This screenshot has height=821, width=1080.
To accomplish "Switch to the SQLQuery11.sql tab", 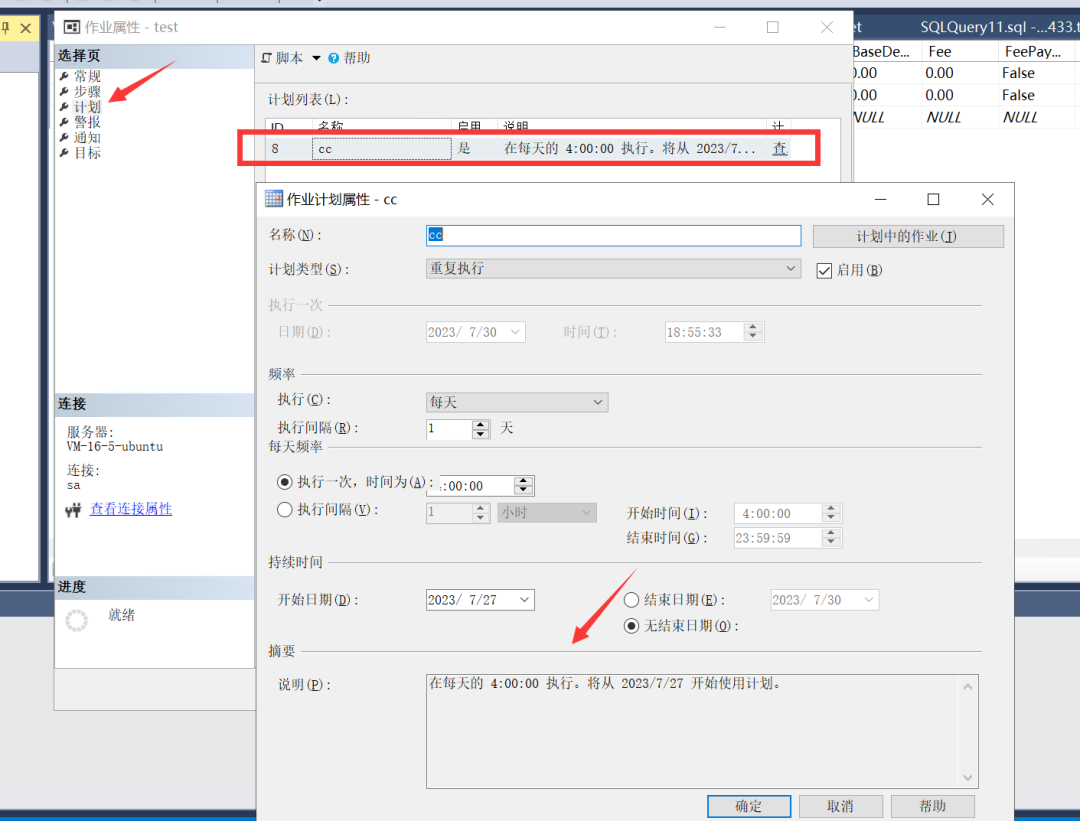I will pos(999,27).
